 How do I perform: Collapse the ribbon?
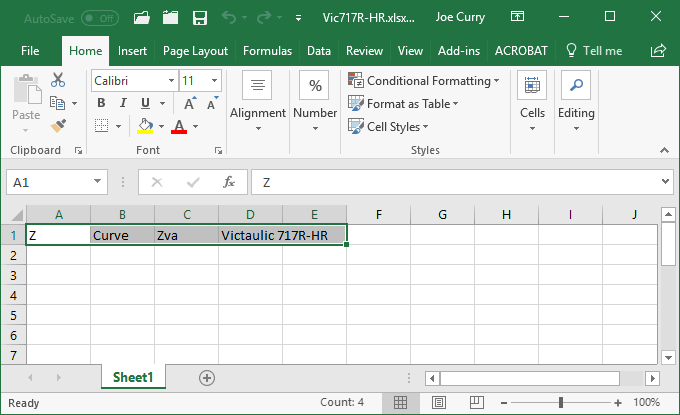click(x=664, y=150)
